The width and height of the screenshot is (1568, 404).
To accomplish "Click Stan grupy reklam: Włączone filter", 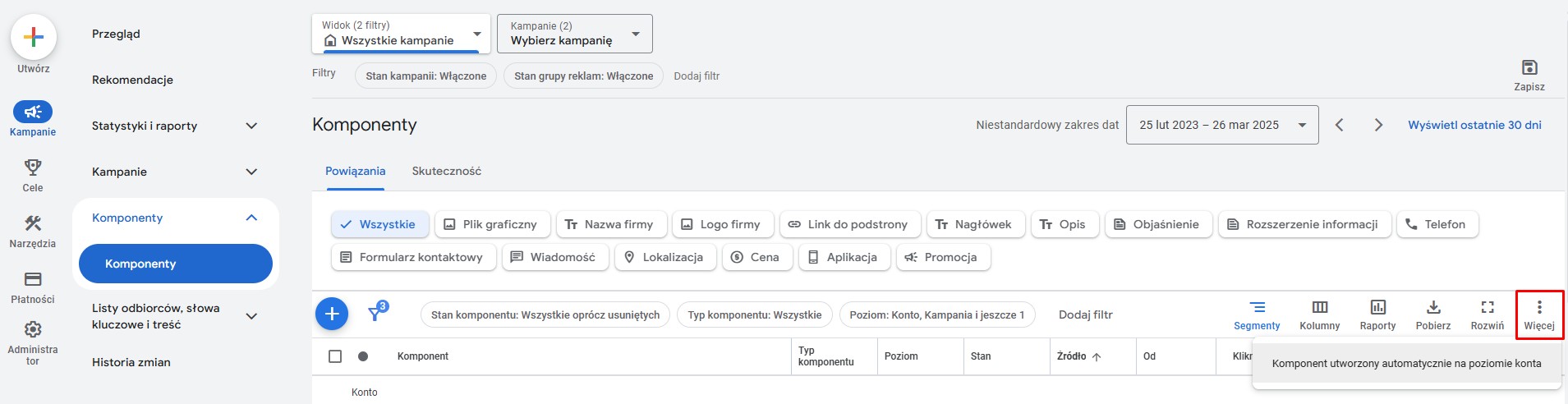I will [584, 76].
